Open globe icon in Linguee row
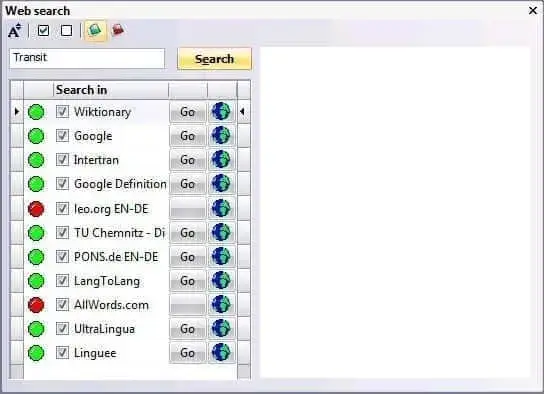Screen dimensions: 544x394 pyautogui.click(x=221, y=352)
